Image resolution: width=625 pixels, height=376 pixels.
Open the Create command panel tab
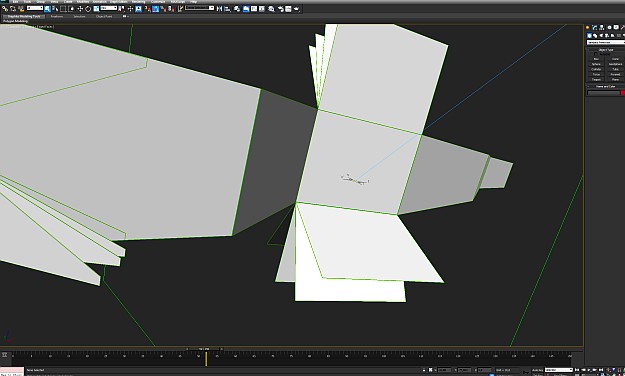[587, 28]
